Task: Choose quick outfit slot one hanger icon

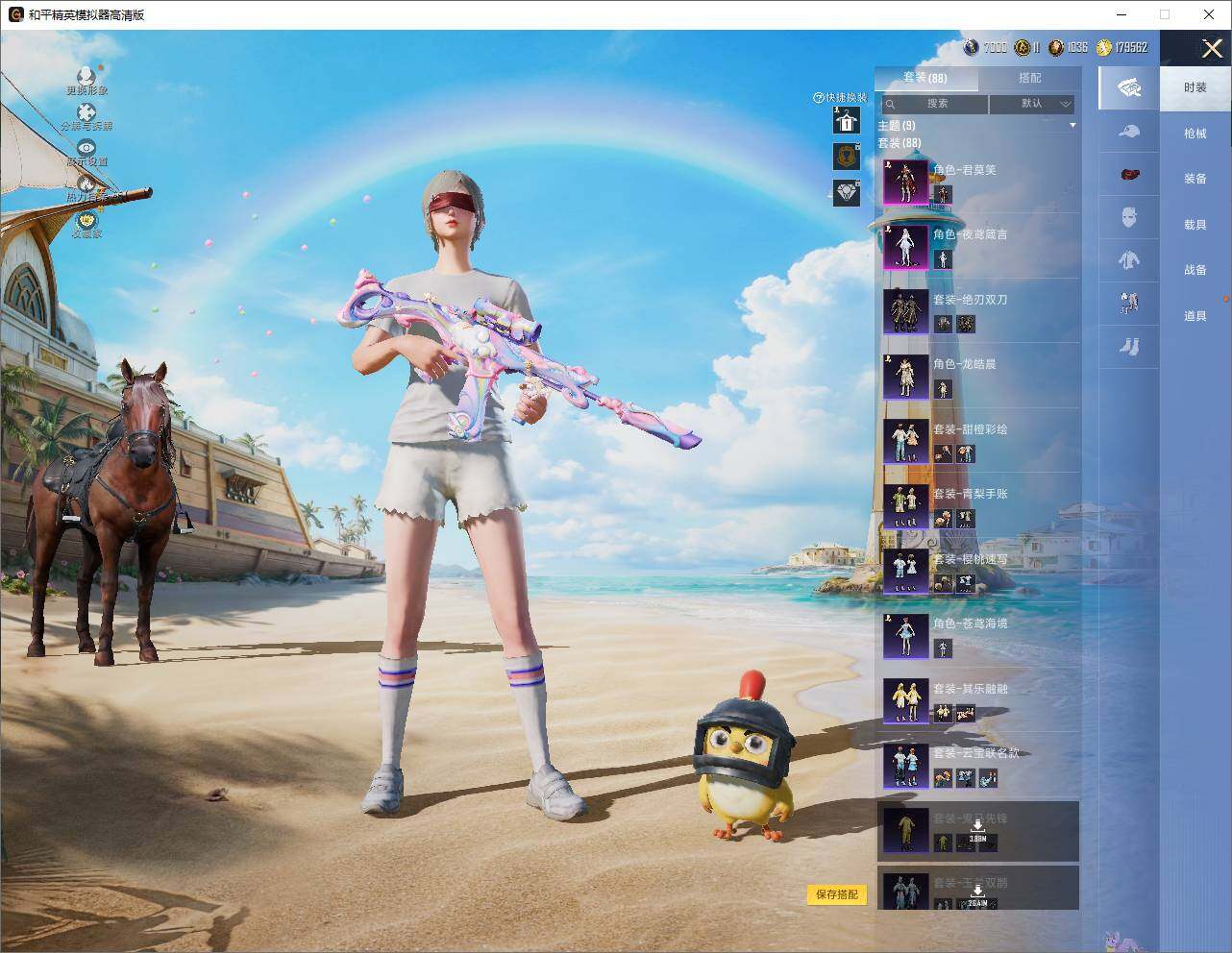Action: tap(847, 120)
